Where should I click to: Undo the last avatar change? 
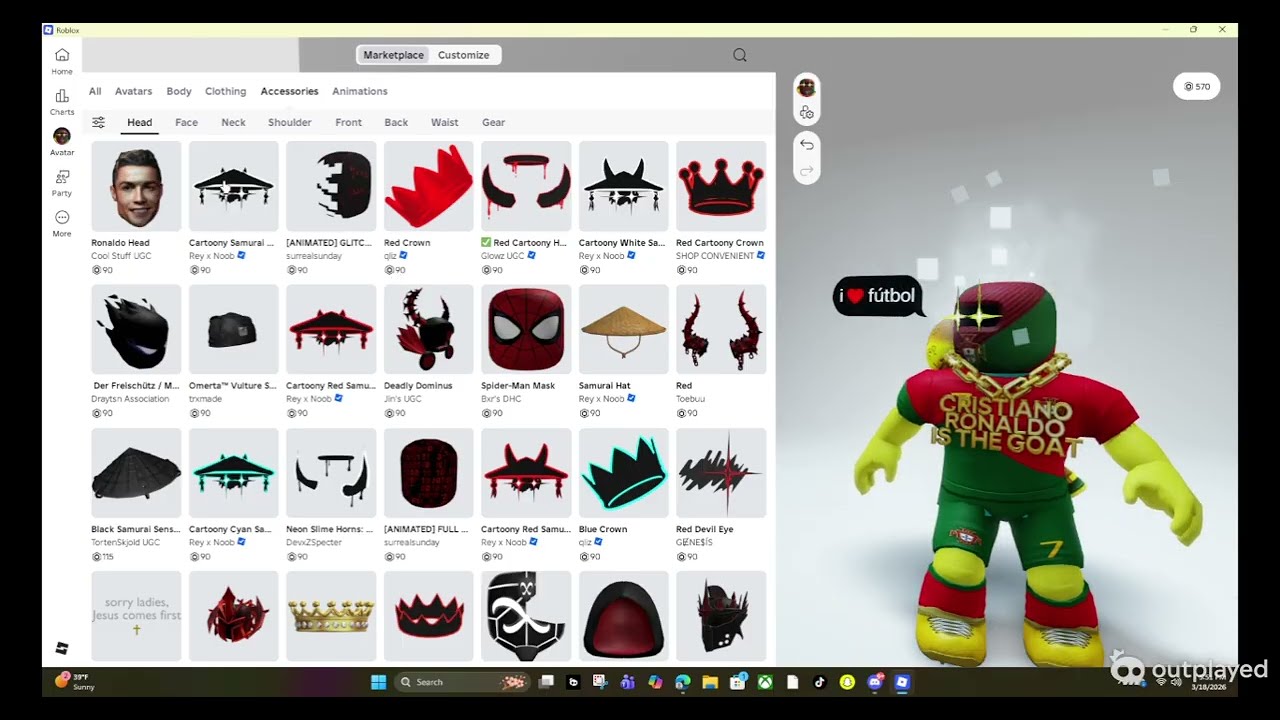click(x=806, y=145)
